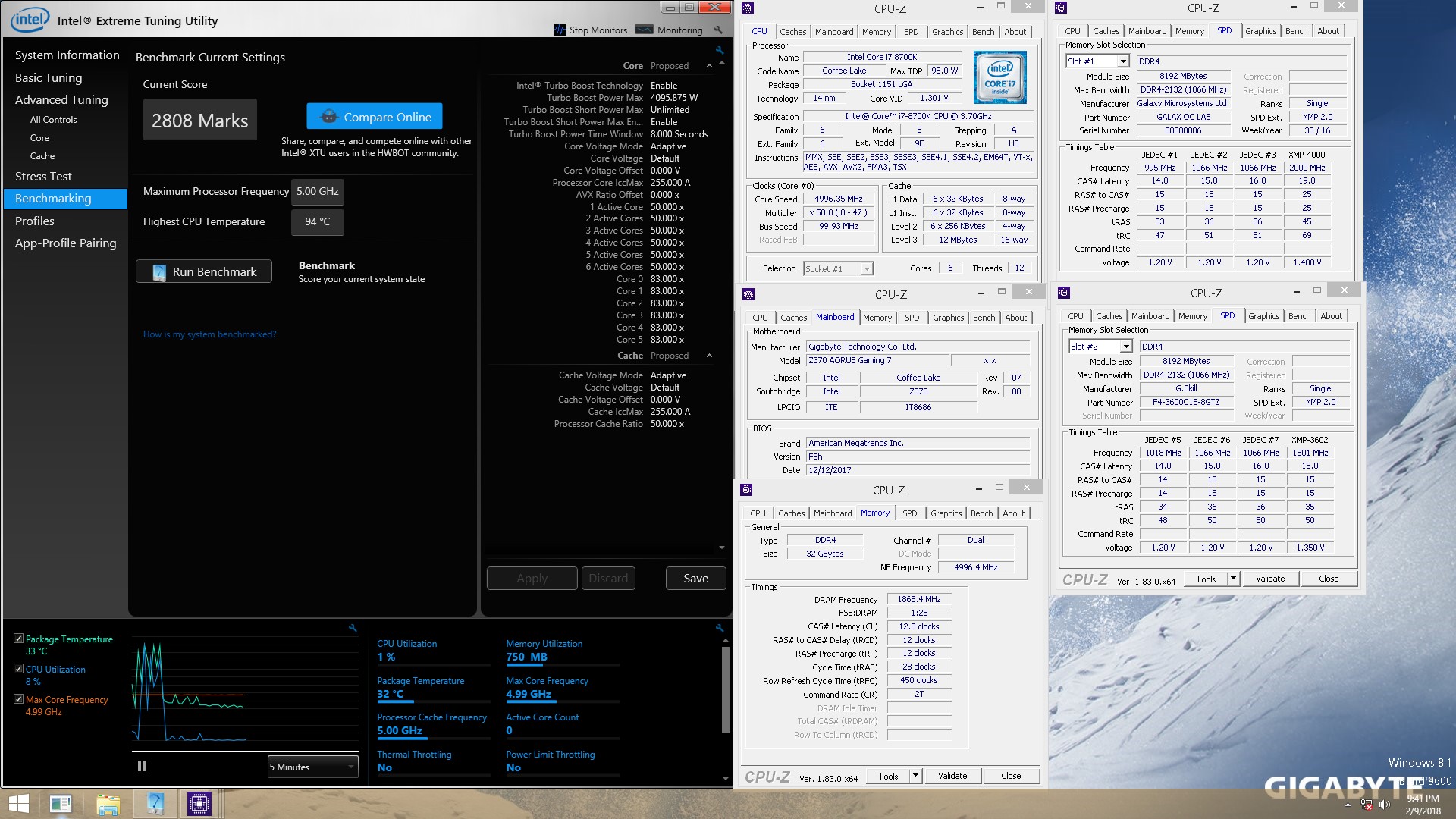
Task: Click the Core 0 ratio value 83.000 x
Action: 667,279
